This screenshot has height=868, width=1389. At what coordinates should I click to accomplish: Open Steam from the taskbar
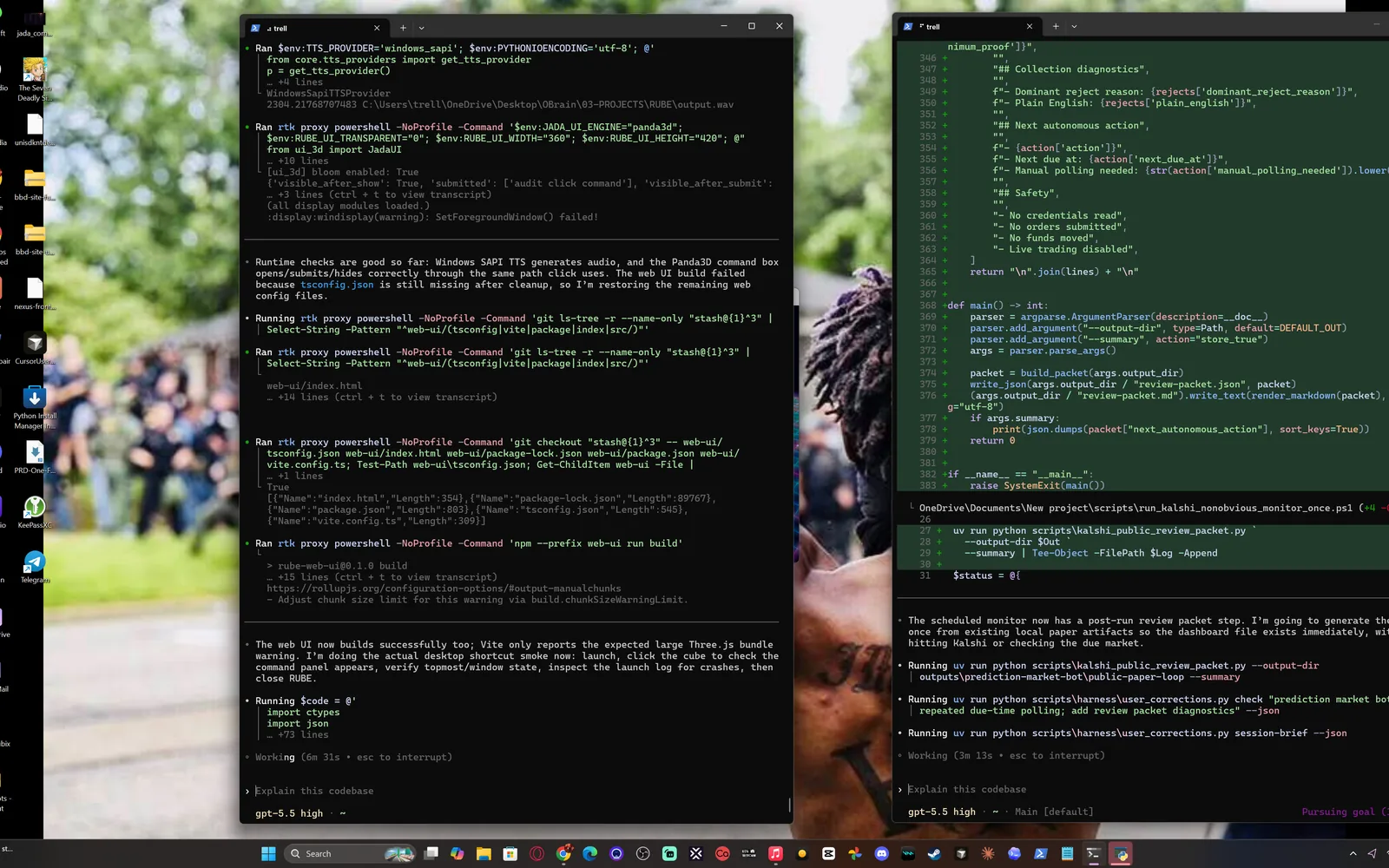(934, 853)
